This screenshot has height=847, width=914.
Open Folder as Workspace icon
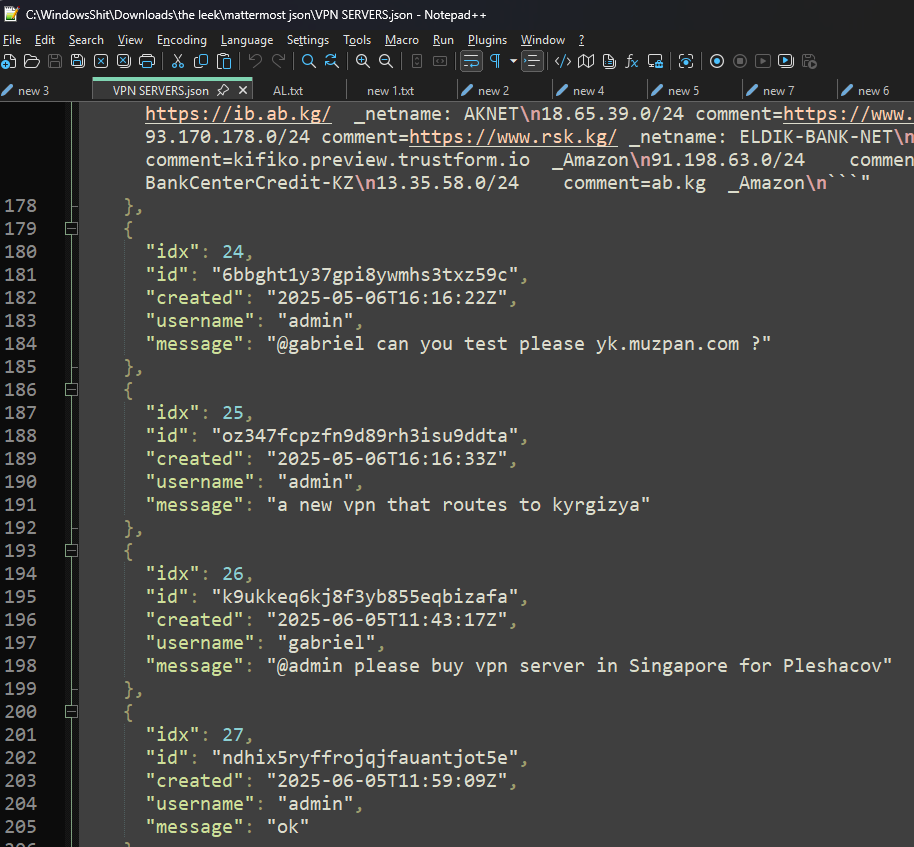(x=655, y=61)
